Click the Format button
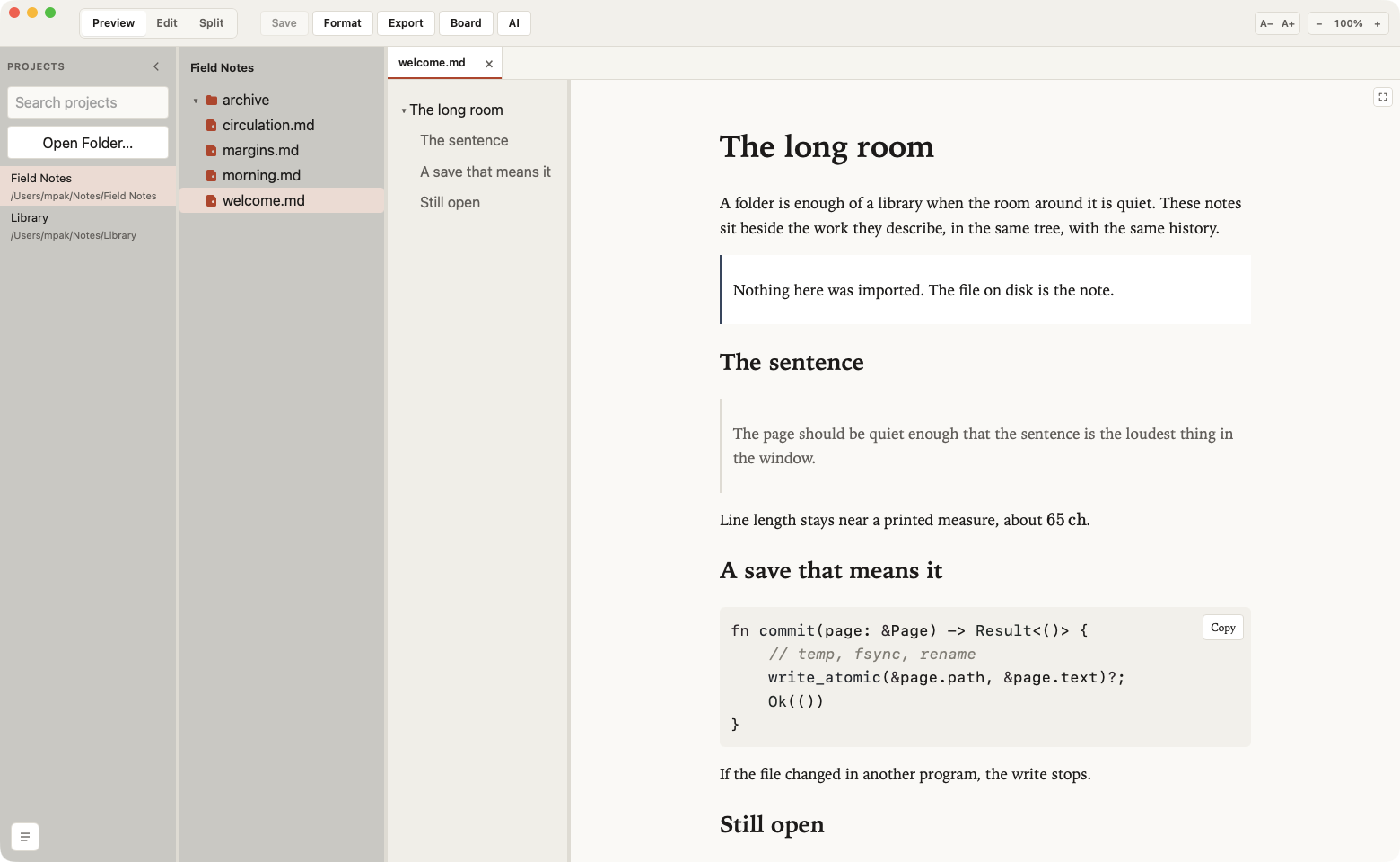1400x862 pixels. pos(343,23)
